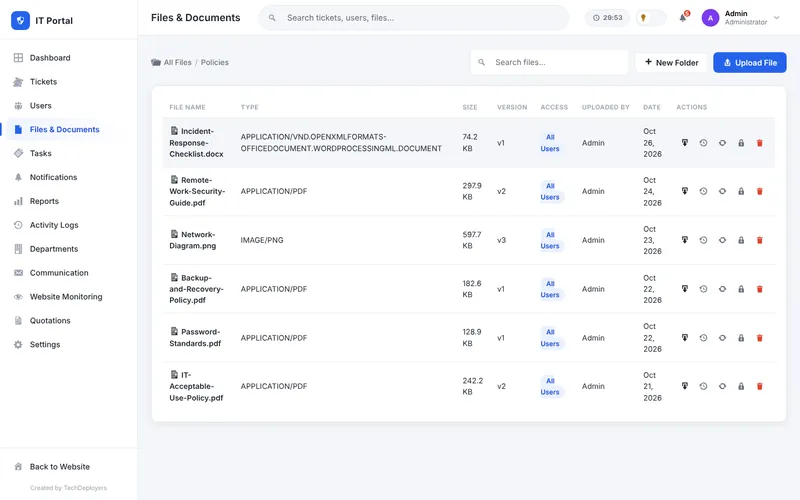Toggle lock on Backup-and-Recovery-Policy.pdf
Viewport: 800px width, 500px height.
741,289
